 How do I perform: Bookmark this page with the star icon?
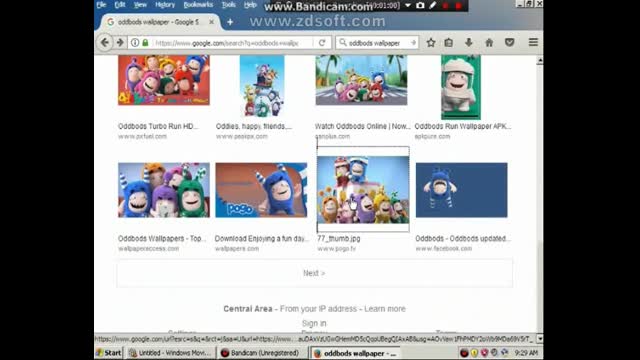431,42
